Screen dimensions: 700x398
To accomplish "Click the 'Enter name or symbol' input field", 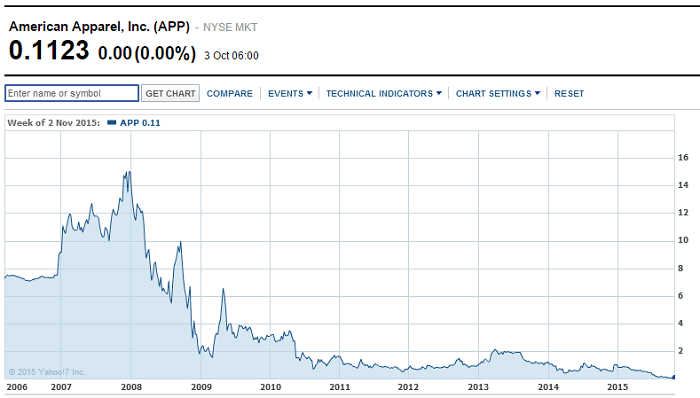I will 72,93.
